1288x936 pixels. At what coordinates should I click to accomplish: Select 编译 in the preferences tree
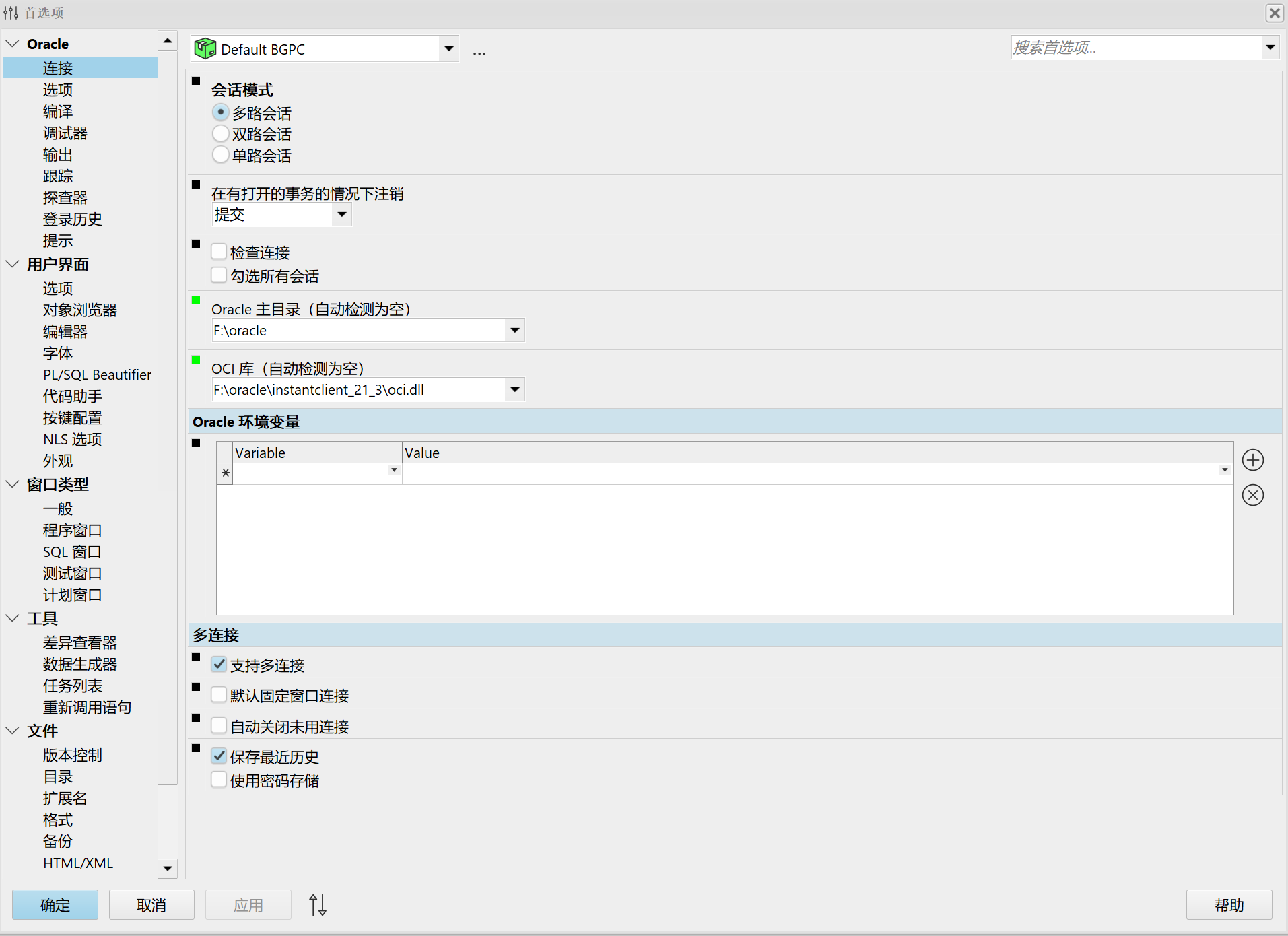click(58, 111)
